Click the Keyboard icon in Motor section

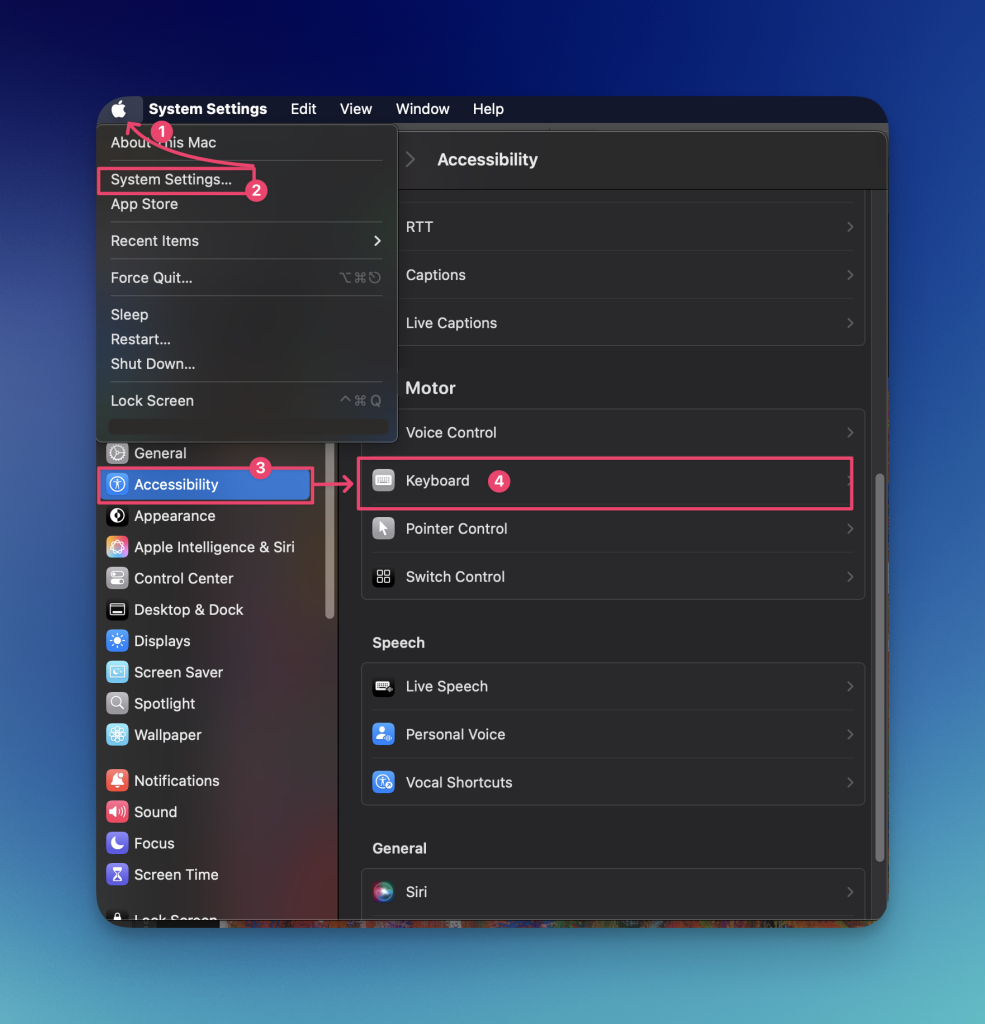pyautogui.click(x=383, y=480)
